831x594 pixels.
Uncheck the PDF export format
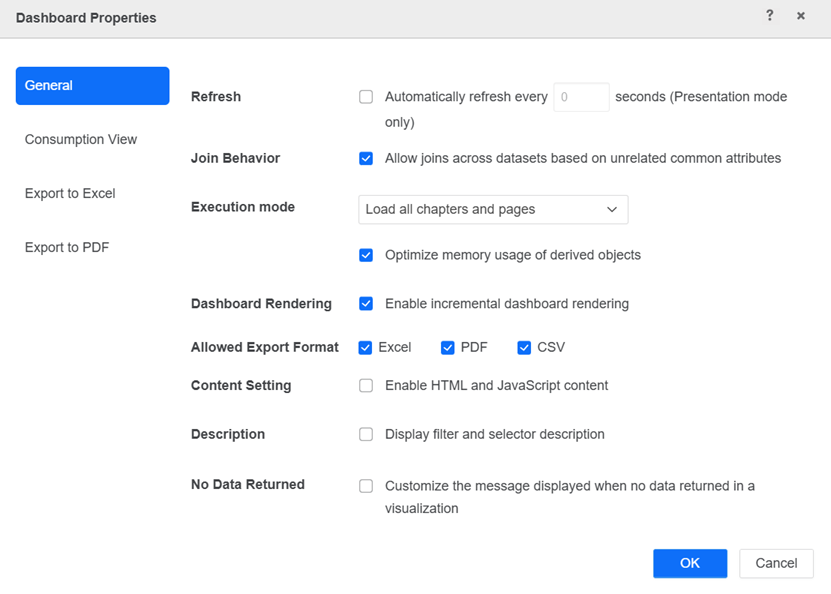[448, 348]
